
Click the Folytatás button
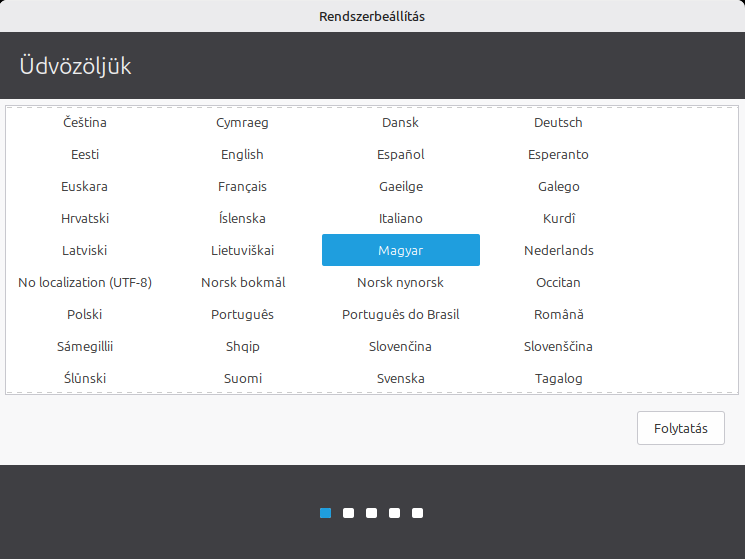680,428
